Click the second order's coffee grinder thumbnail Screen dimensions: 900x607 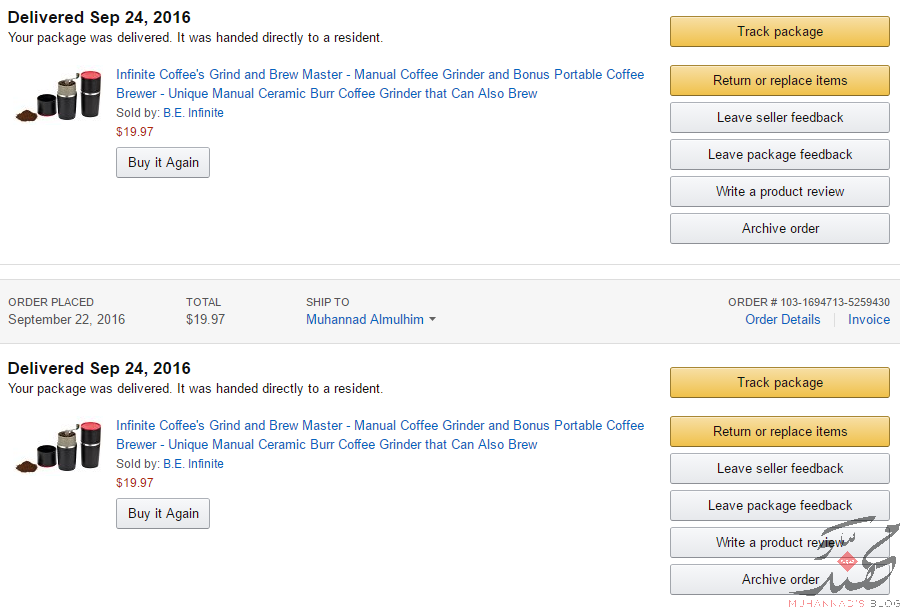pyautogui.click(x=59, y=447)
